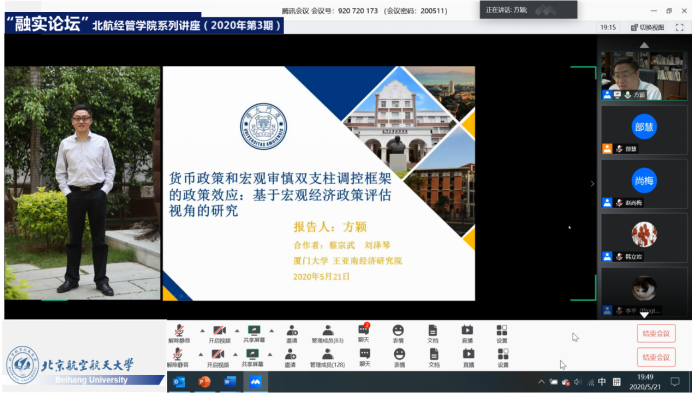The image size is (693, 393).
Task: Select 尚梅 participant tile
Action: (644, 184)
